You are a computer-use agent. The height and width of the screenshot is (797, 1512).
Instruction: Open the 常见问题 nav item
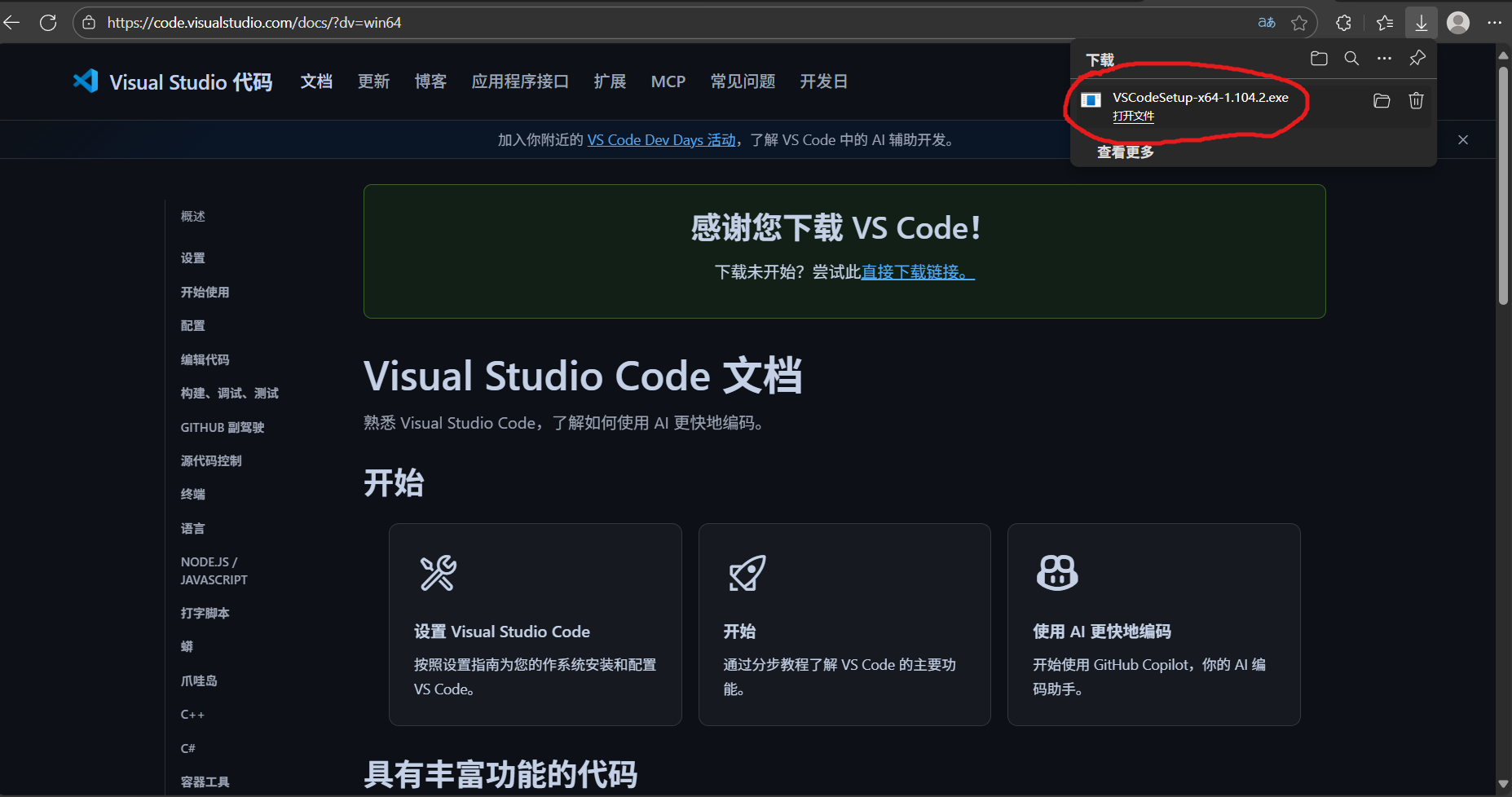click(743, 81)
